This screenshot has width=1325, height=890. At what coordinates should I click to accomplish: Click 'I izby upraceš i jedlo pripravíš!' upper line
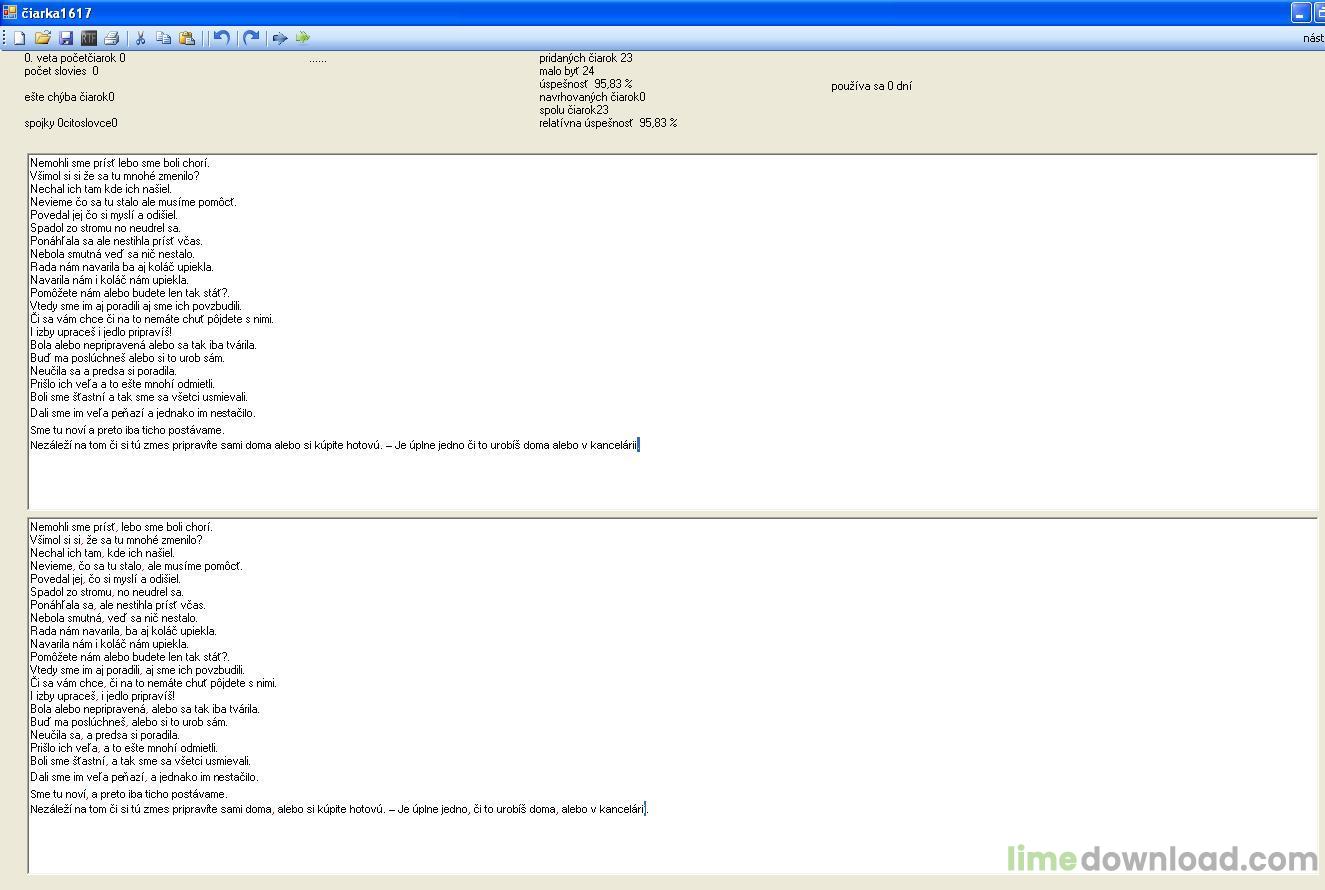(x=101, y=332)
